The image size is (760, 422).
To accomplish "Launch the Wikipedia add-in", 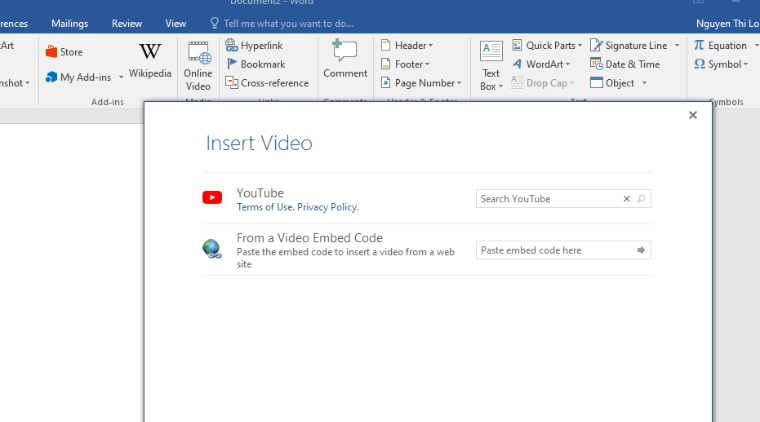I will [150, 61].
